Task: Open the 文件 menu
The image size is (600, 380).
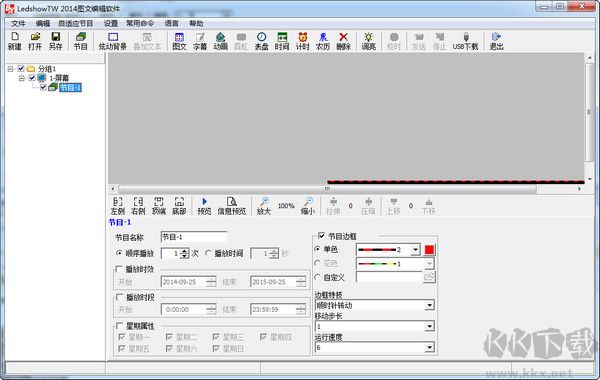Action: coord(18,23)
